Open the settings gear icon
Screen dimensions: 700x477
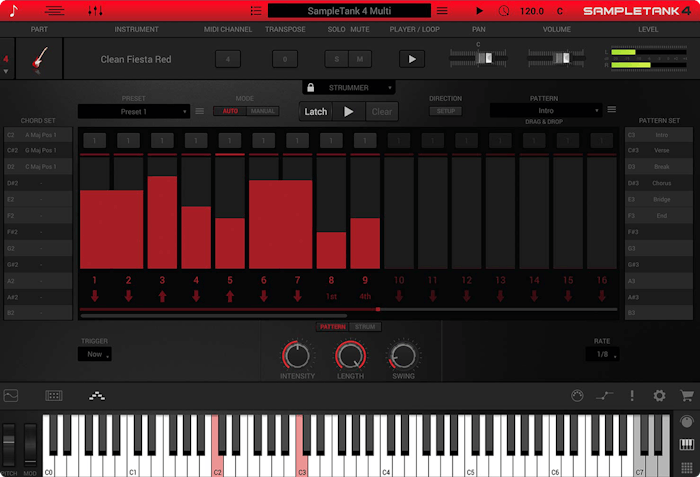(659, 395)
